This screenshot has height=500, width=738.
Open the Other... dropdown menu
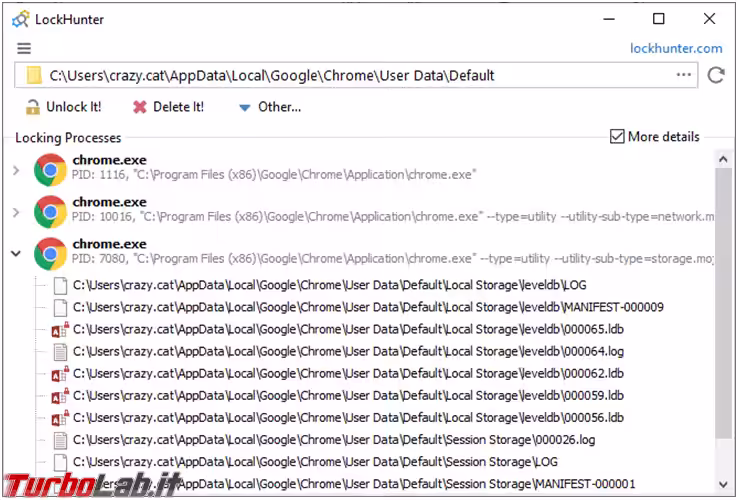pyautogui.click(x=269, y=107)
